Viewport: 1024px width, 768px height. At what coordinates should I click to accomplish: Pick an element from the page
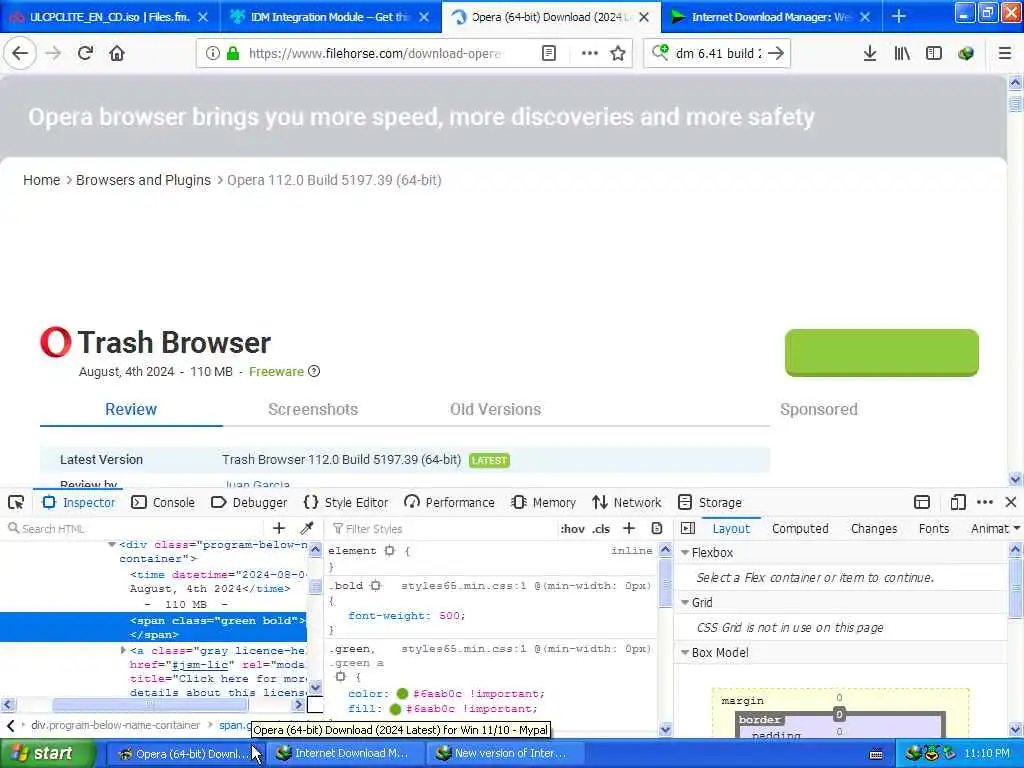16,502
